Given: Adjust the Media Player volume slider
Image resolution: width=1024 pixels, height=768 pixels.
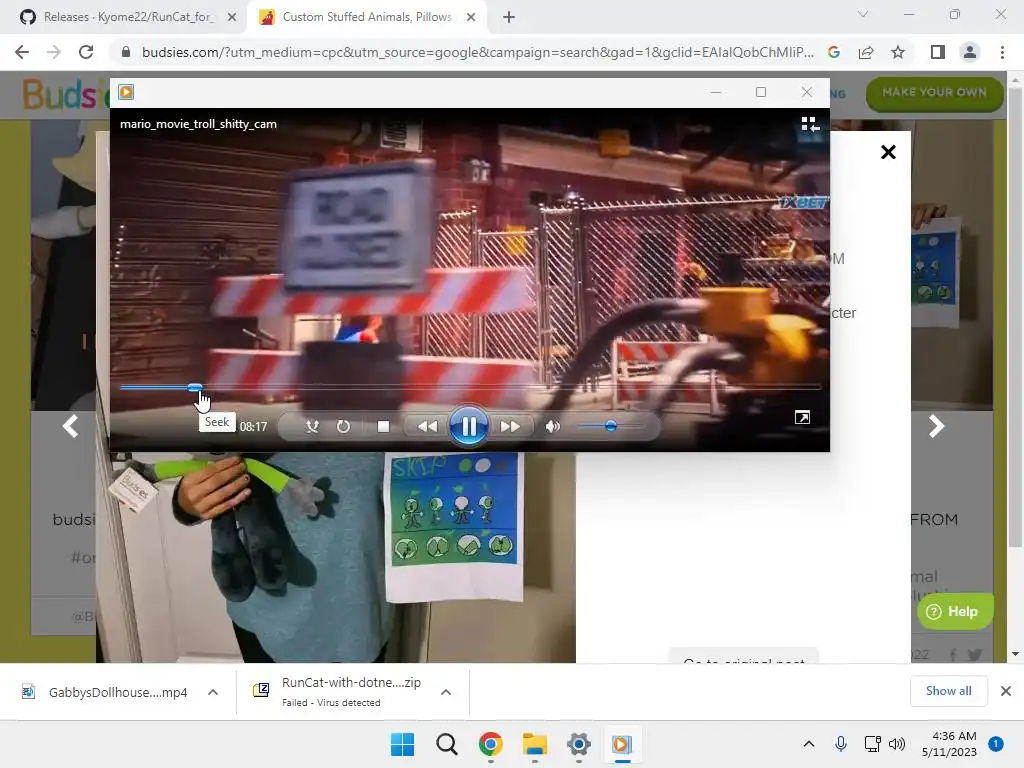Looking at the screenshot, I should (611, 426).
